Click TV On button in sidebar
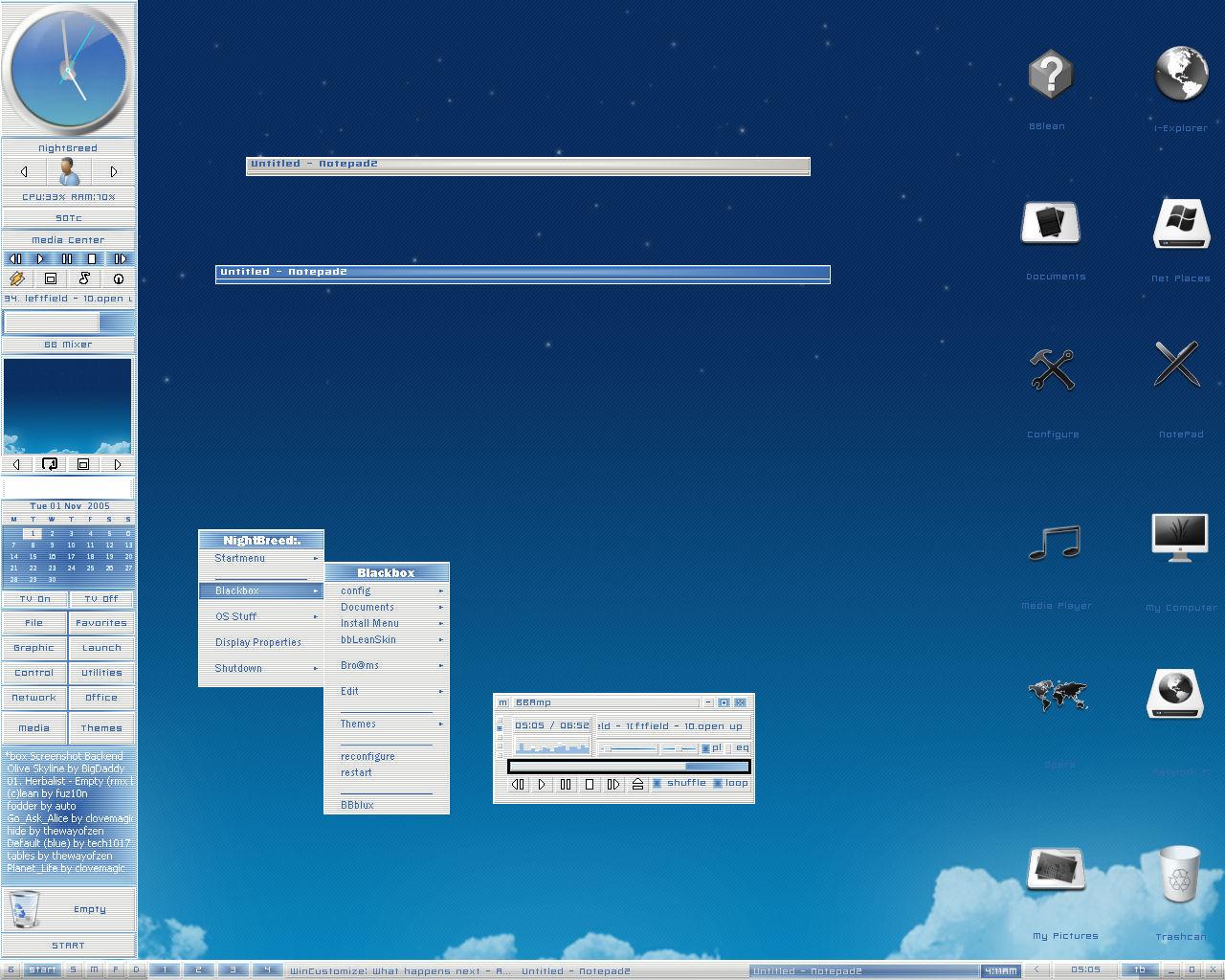The height and width of the screenshot is (980, 1225). pyautogui.click(x=34, y=599)
